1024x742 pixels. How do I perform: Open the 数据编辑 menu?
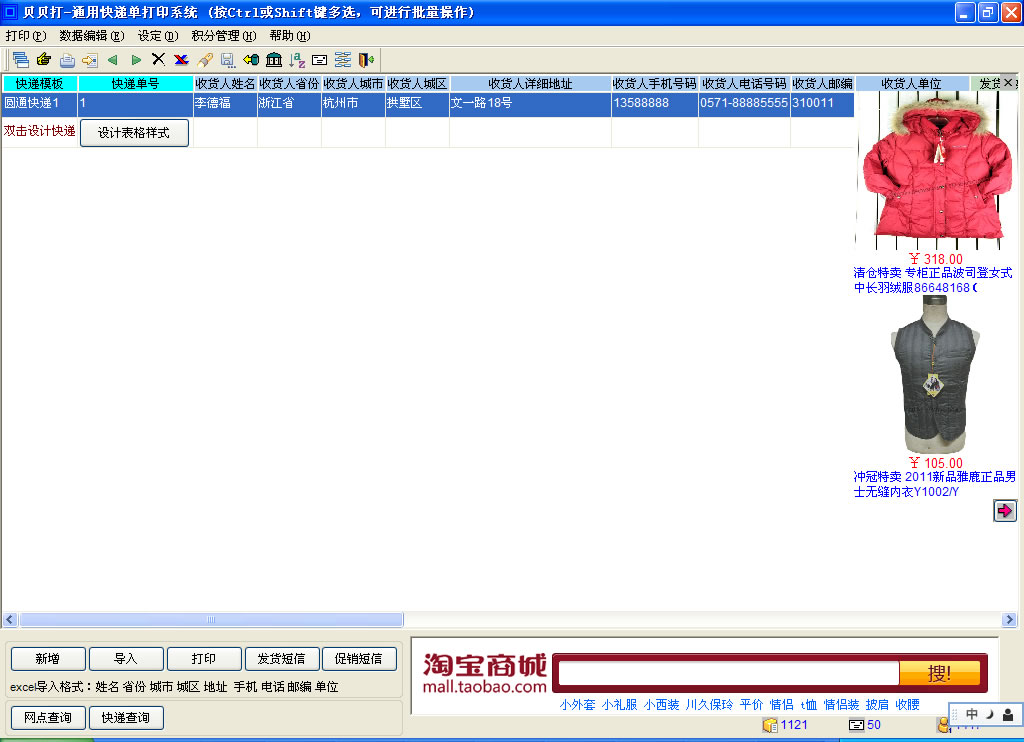click(91, 36)
